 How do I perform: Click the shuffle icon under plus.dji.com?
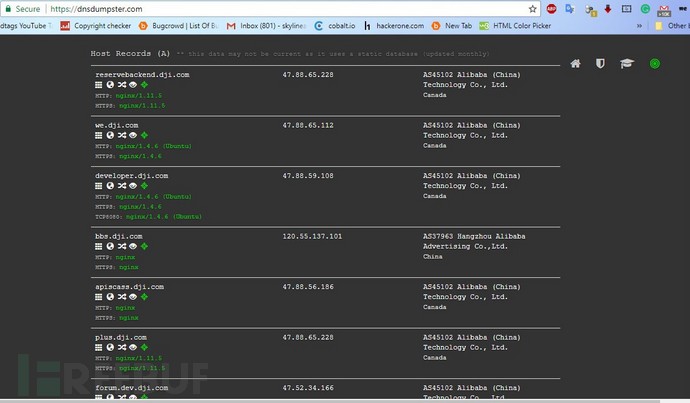(122, 348)
